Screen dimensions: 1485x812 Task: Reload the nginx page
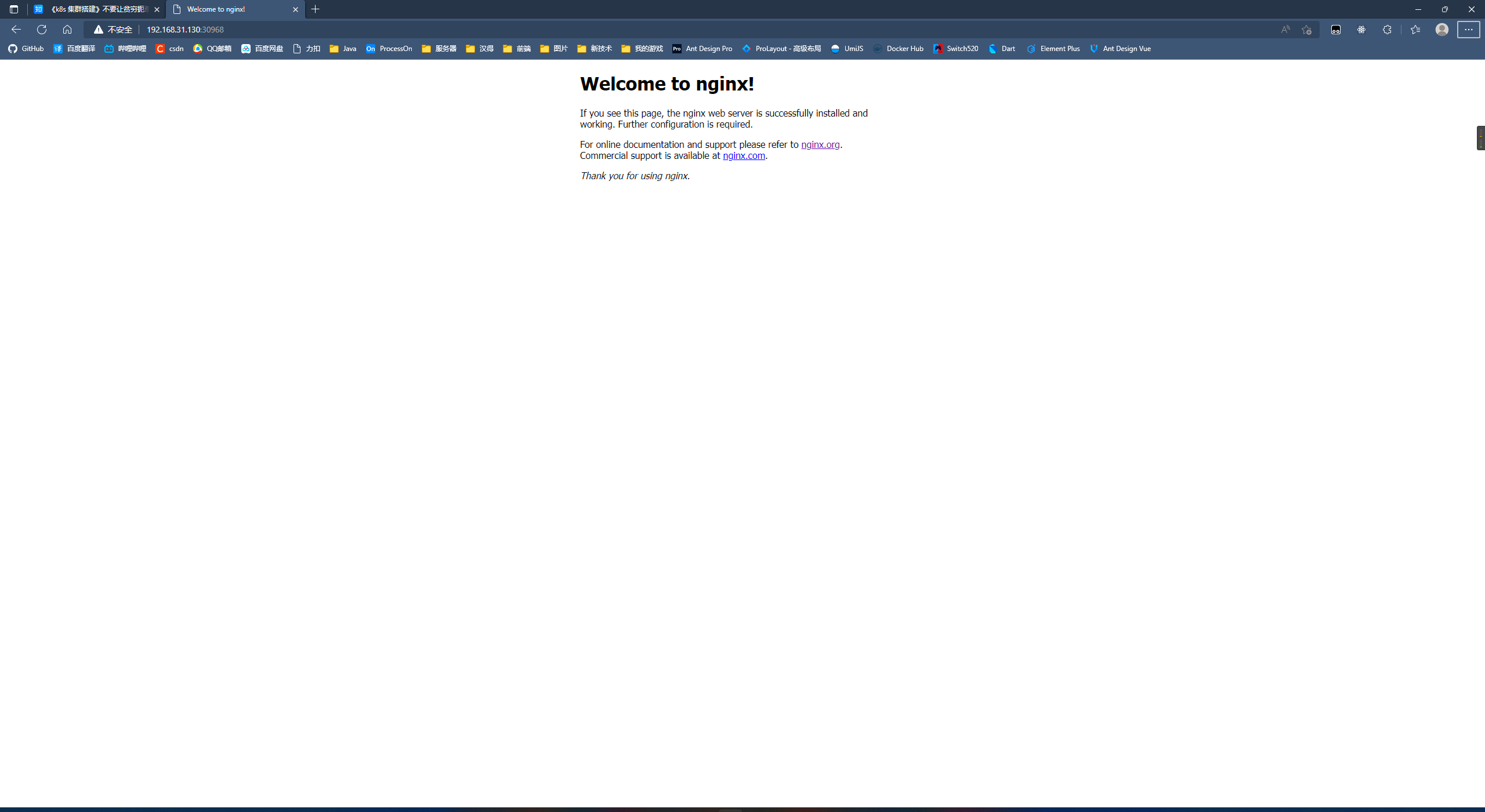pyautogui.click(x=42, y=30)
